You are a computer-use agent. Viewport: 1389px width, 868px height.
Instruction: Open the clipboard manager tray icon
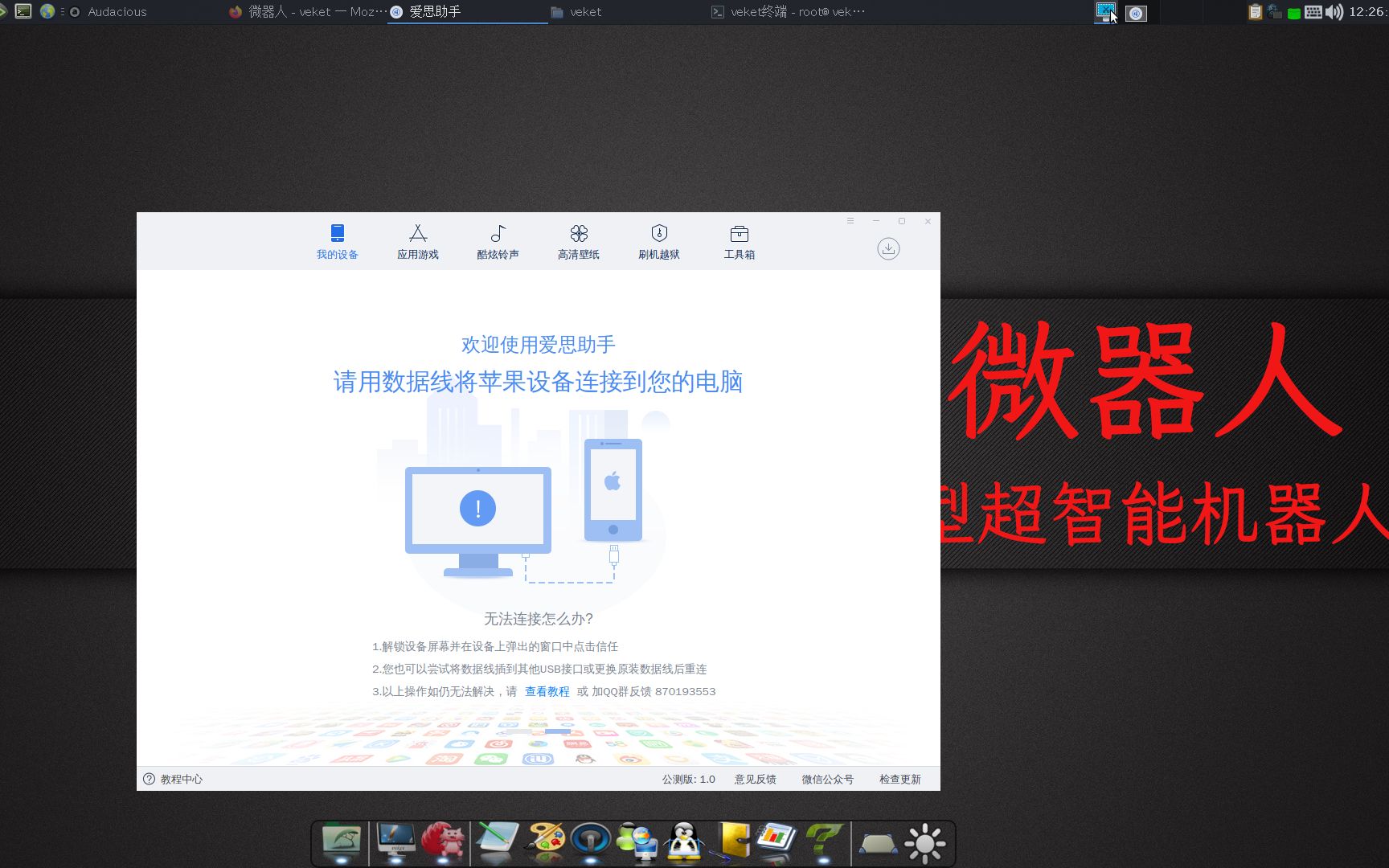(1255, 12)
